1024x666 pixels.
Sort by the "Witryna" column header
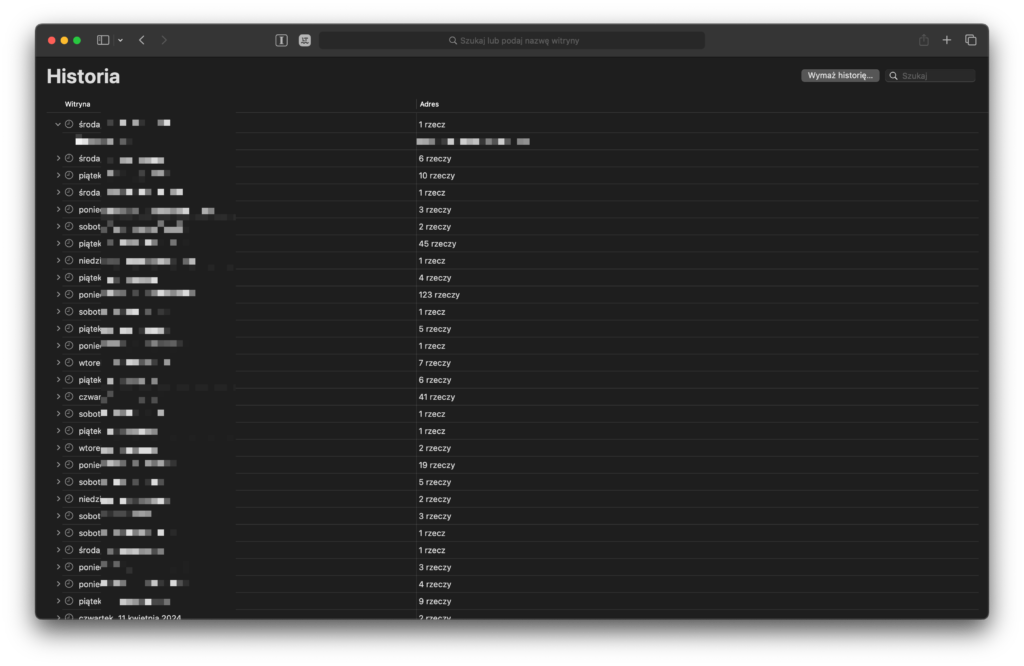coord(78,104)
